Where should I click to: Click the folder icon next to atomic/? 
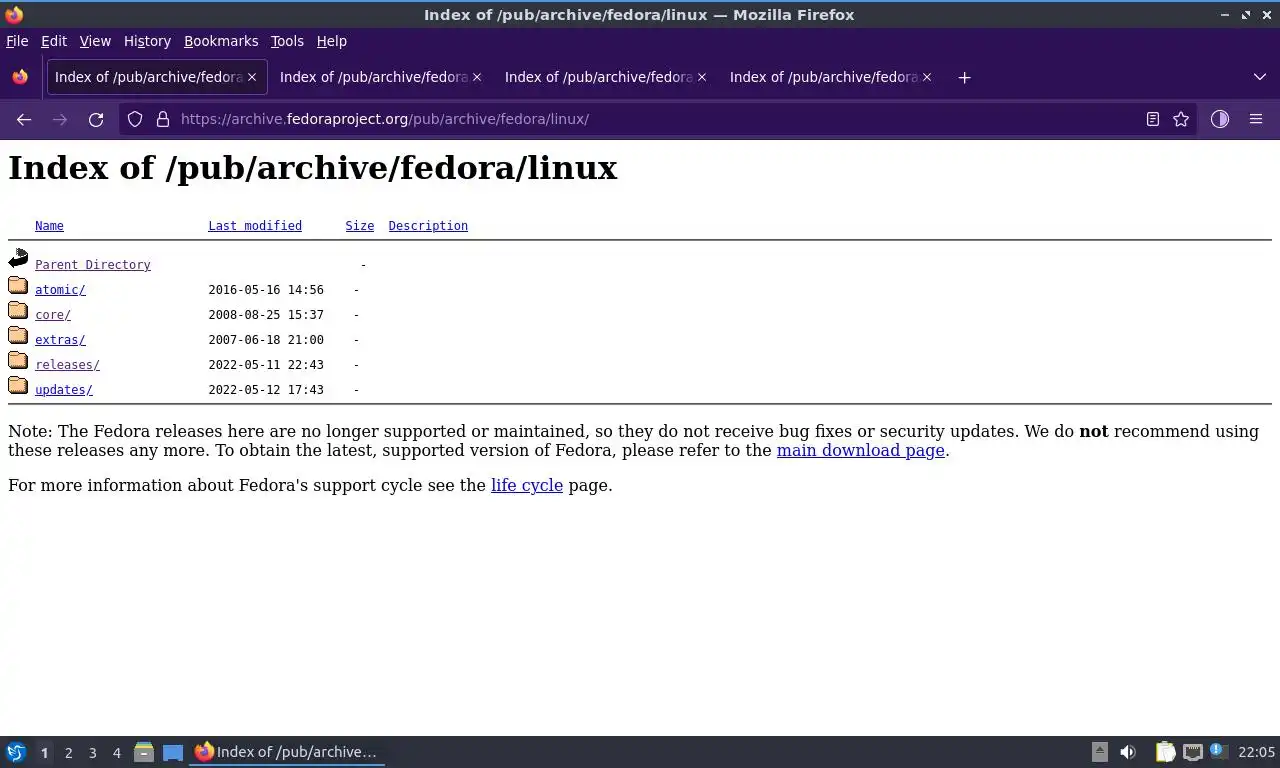pyautogui.click(x=18, y=286)
